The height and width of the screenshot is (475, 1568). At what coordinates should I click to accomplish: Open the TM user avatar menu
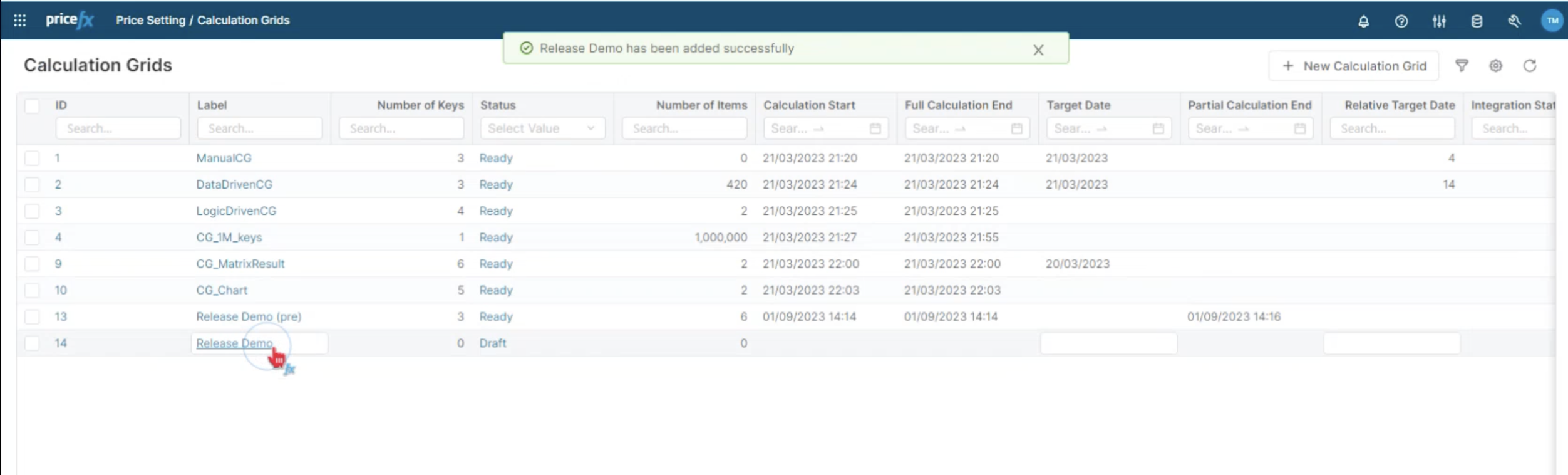click(x=1552, y=21)
